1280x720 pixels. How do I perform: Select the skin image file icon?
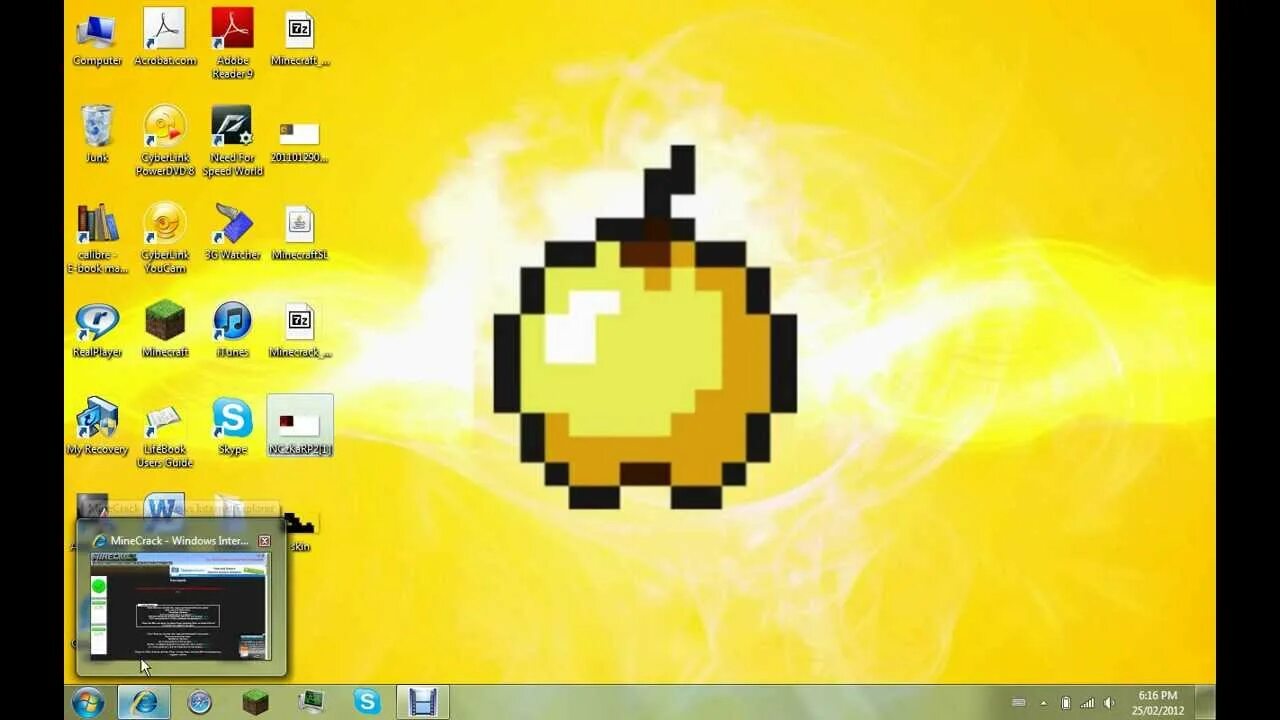click(300, 530)
